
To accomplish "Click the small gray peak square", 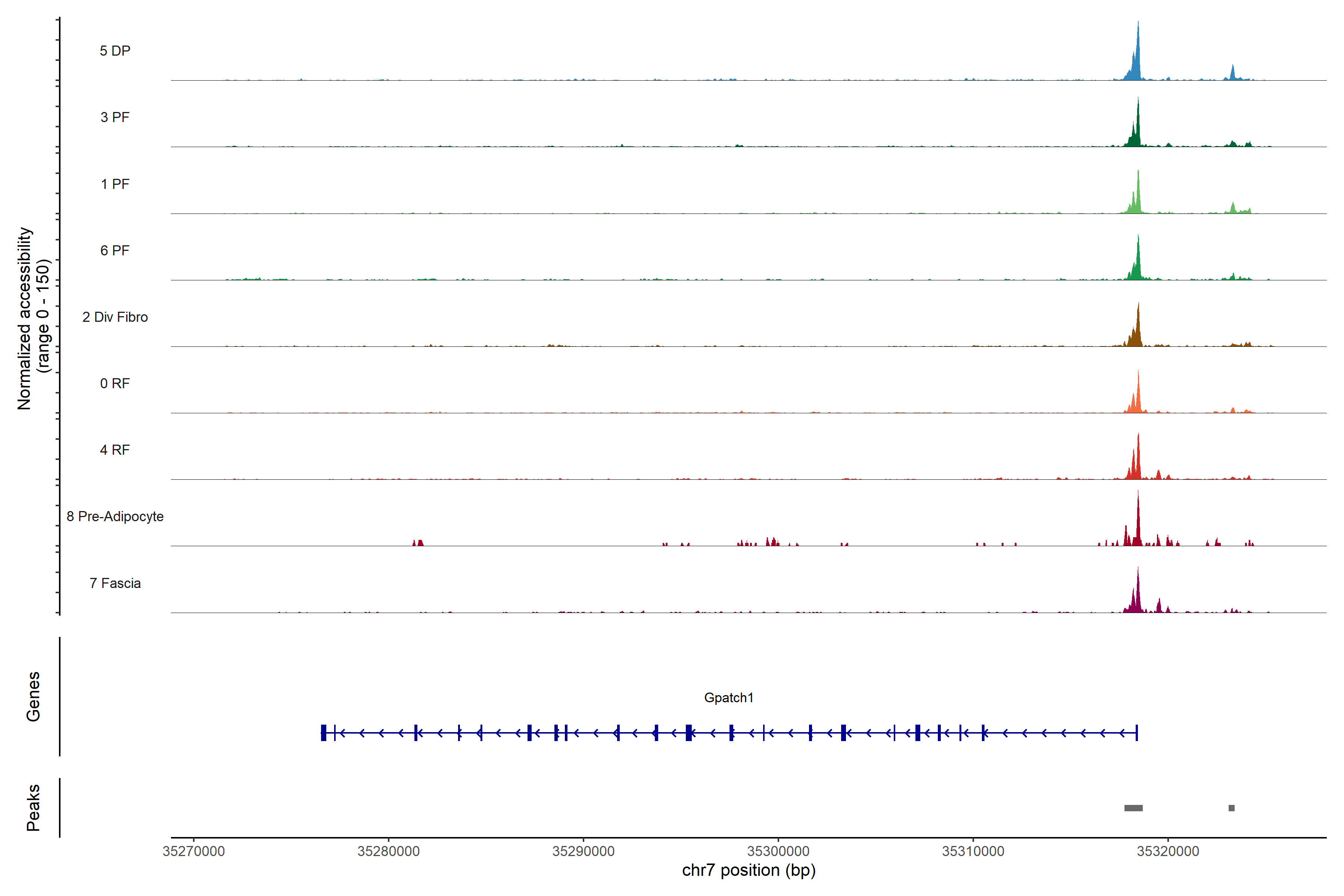I will [1231, 808].
